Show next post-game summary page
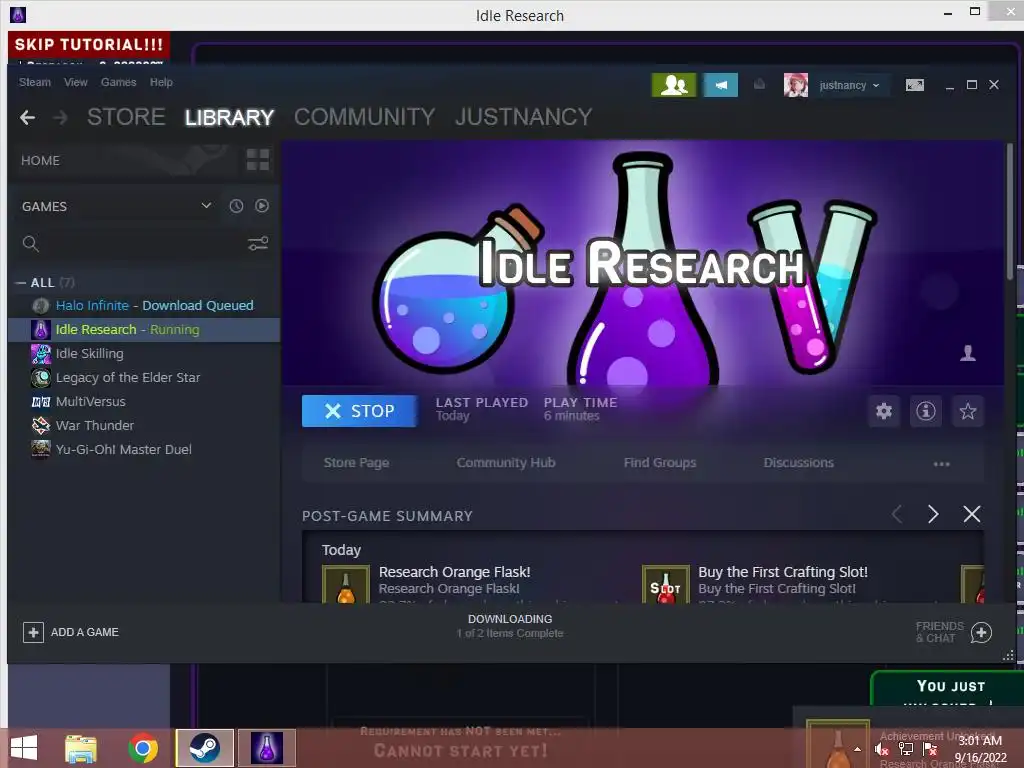The width and height of the screenshot is (1024, 768). 933,514
